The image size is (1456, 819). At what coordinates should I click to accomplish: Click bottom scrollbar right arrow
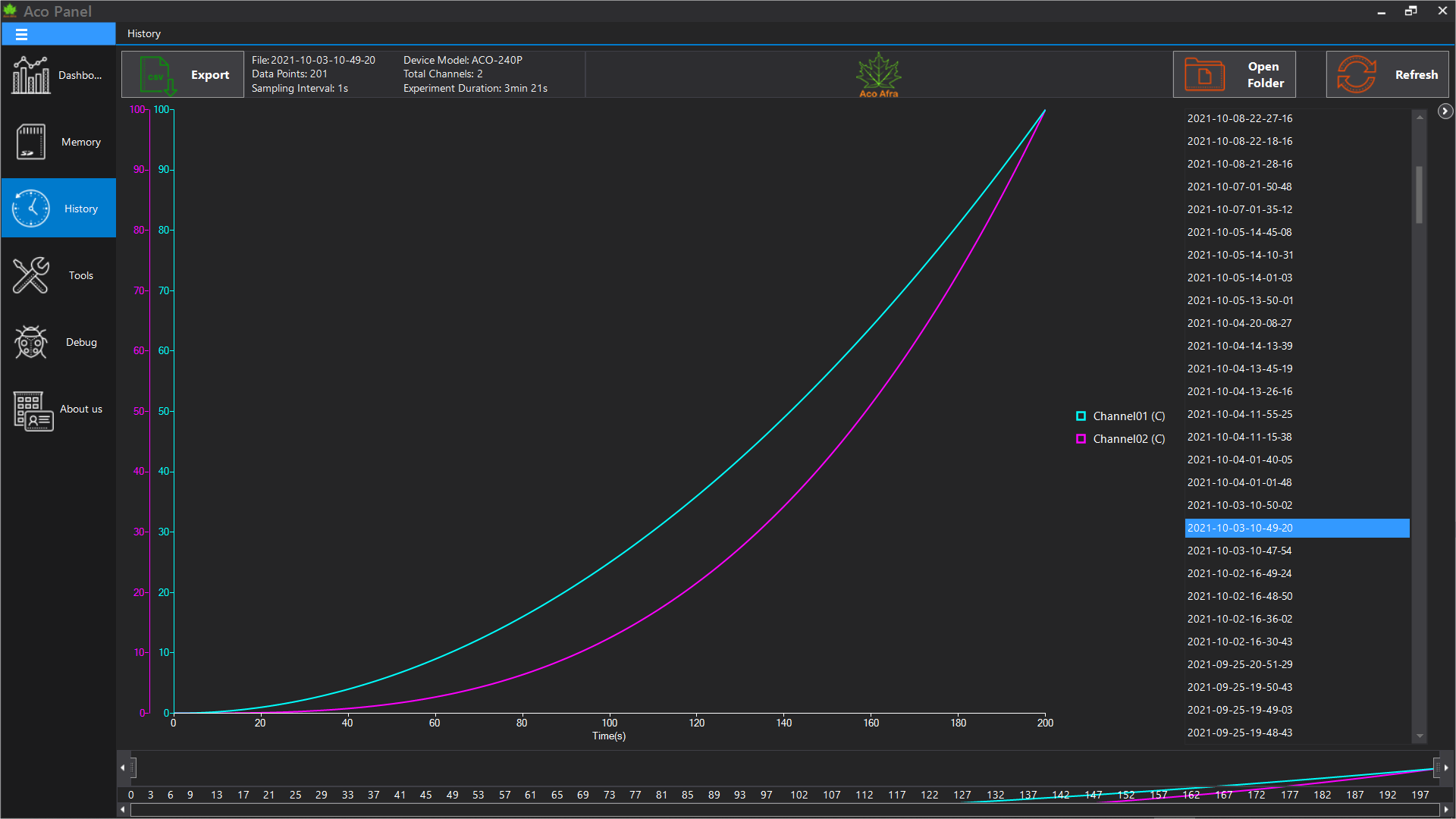coord(1446,810)
